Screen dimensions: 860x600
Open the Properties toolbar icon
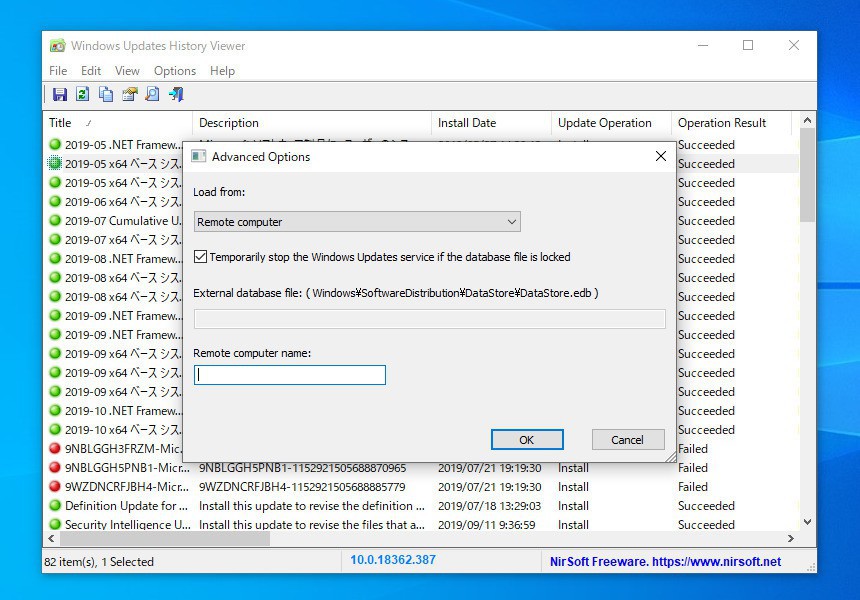click(130, 95)
